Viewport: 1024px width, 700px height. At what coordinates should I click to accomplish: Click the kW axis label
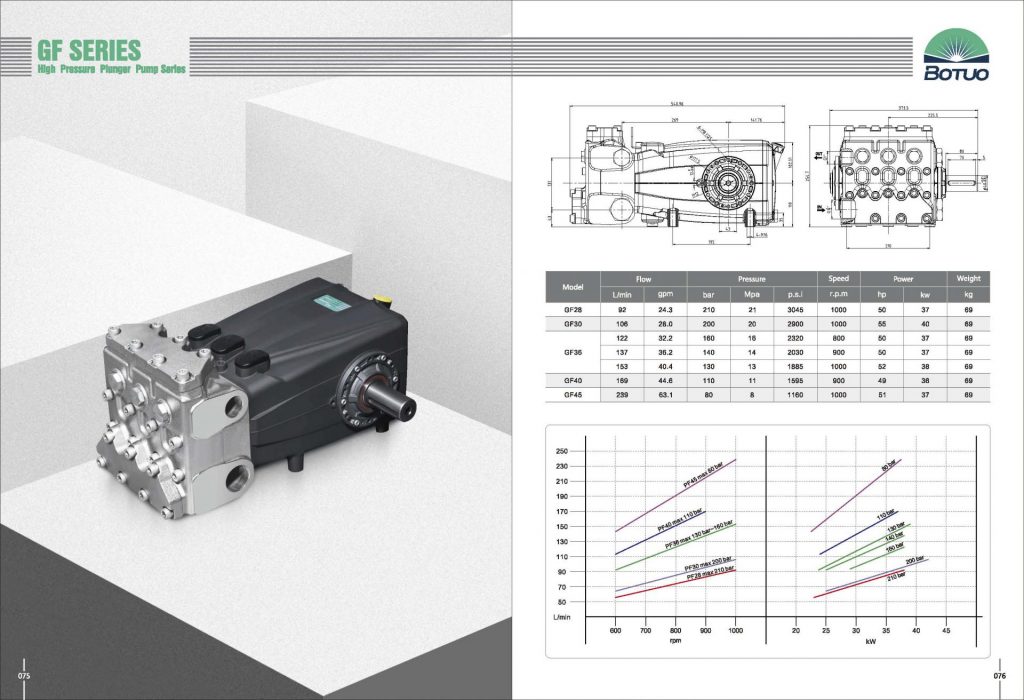870,641
